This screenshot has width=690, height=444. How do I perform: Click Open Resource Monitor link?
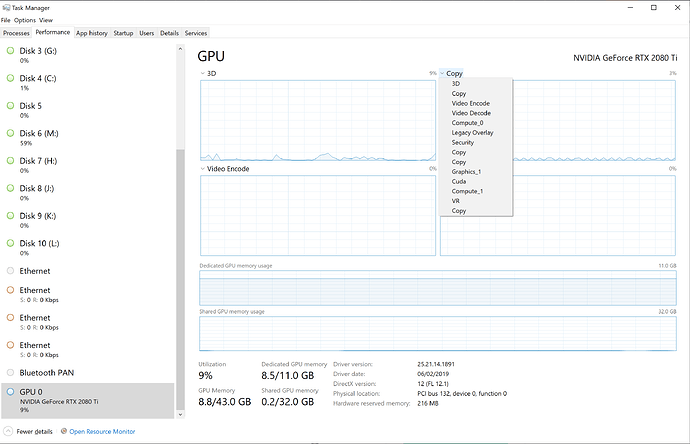(101, 432)
